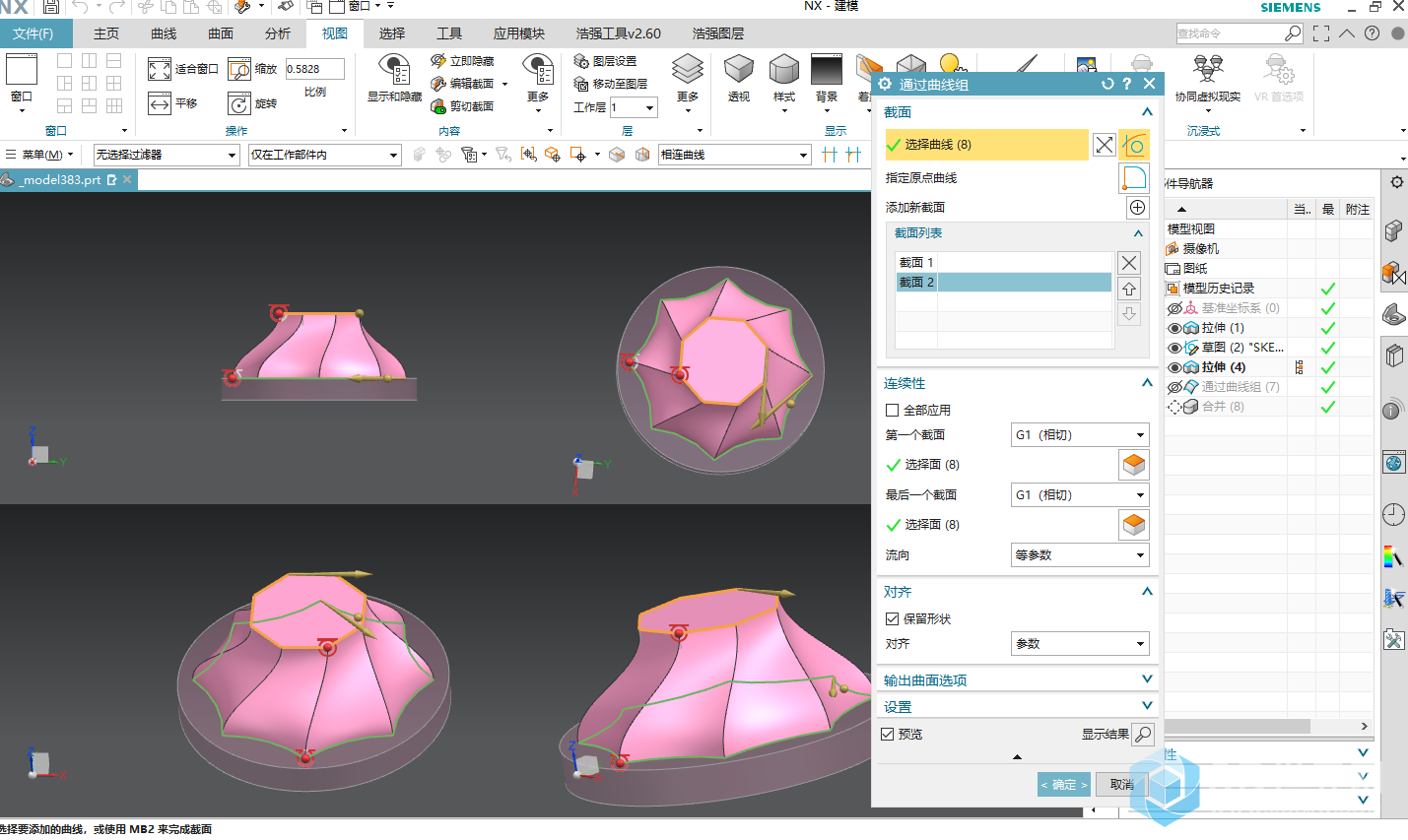The width and height of the screenshot is (1408, 840).
Task: Click first section face selection icon
Action: tap(1134, 465)
